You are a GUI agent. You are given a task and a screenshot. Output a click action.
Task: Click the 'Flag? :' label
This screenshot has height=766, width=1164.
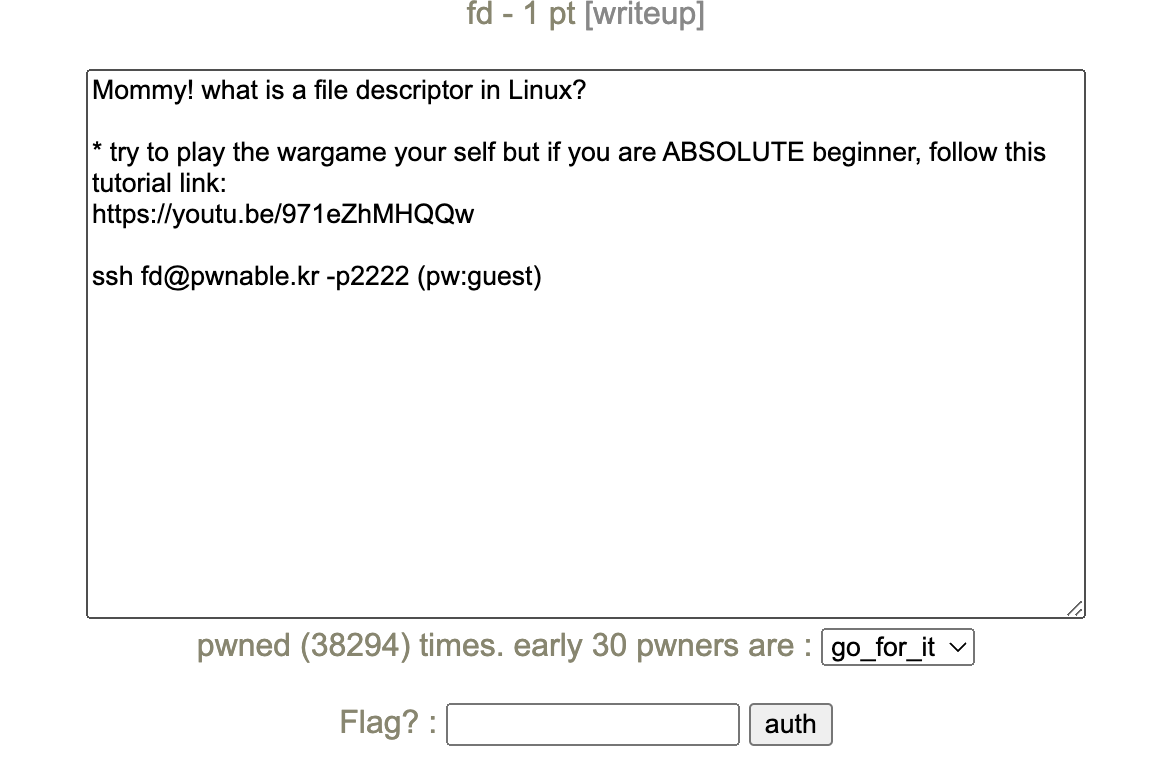pyautogui.click(x=388, y=723)
